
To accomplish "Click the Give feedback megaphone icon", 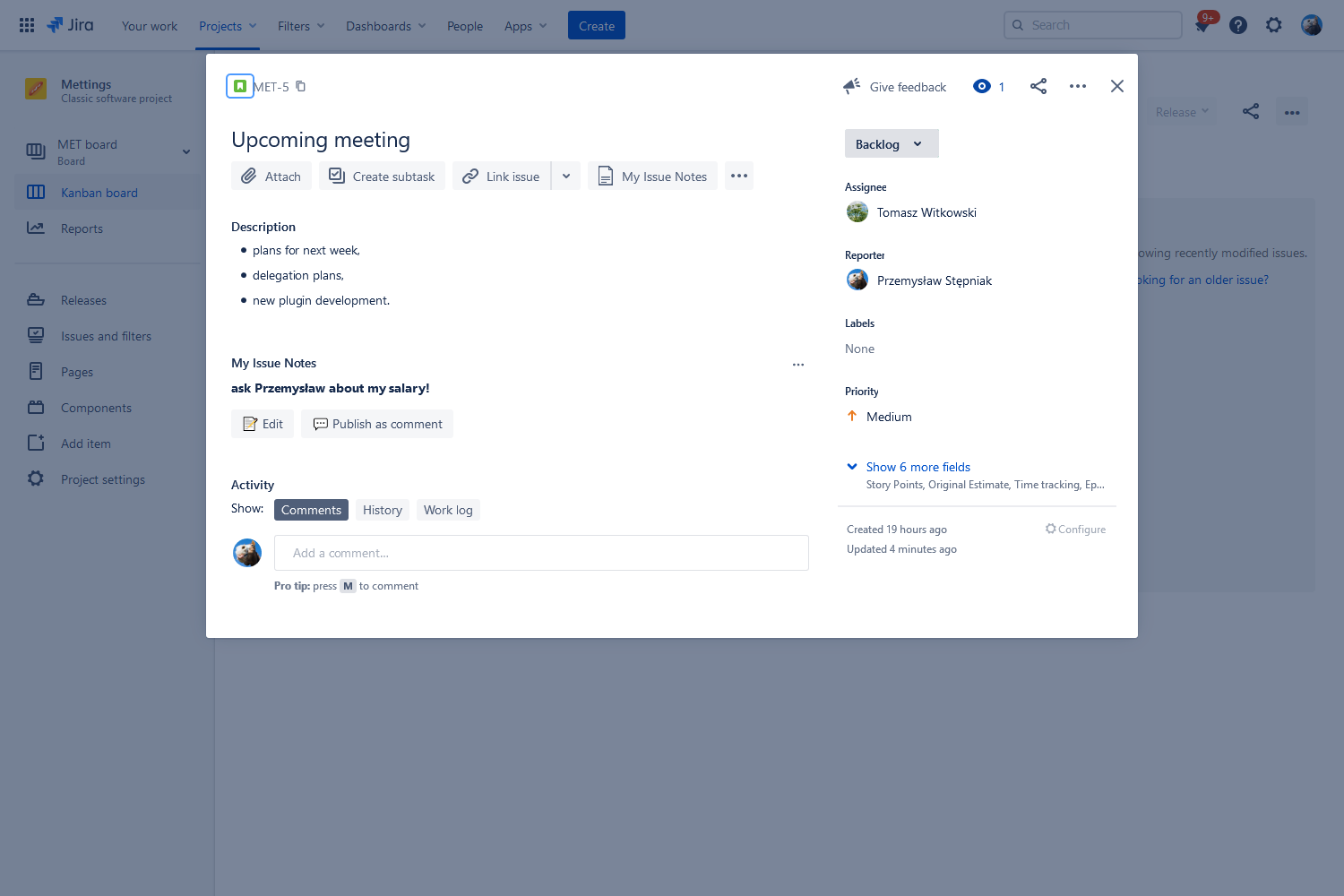I will (x=851, y=86).
